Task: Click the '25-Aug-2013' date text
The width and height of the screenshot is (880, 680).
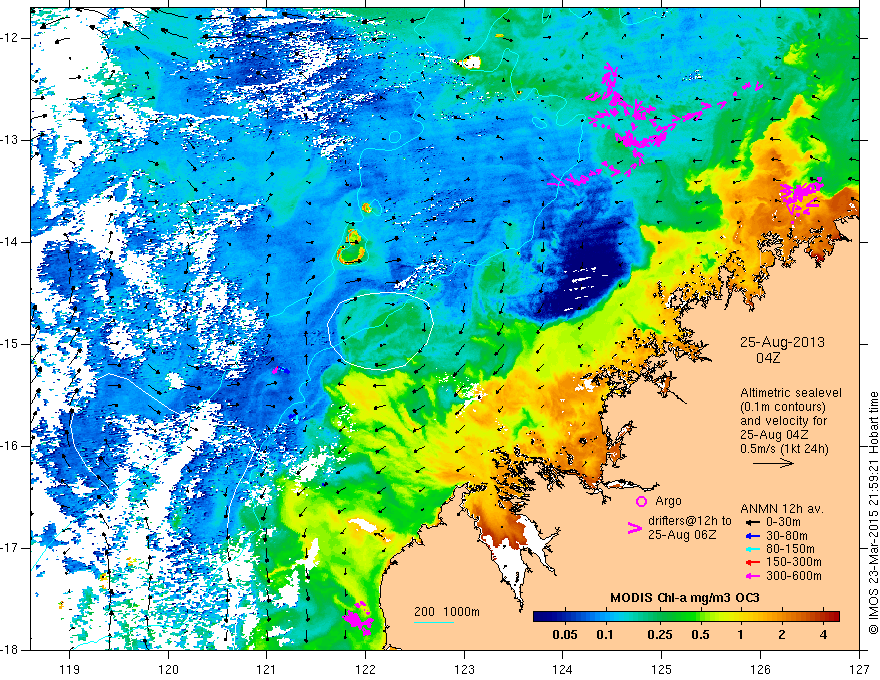Action: pos(782,342)
